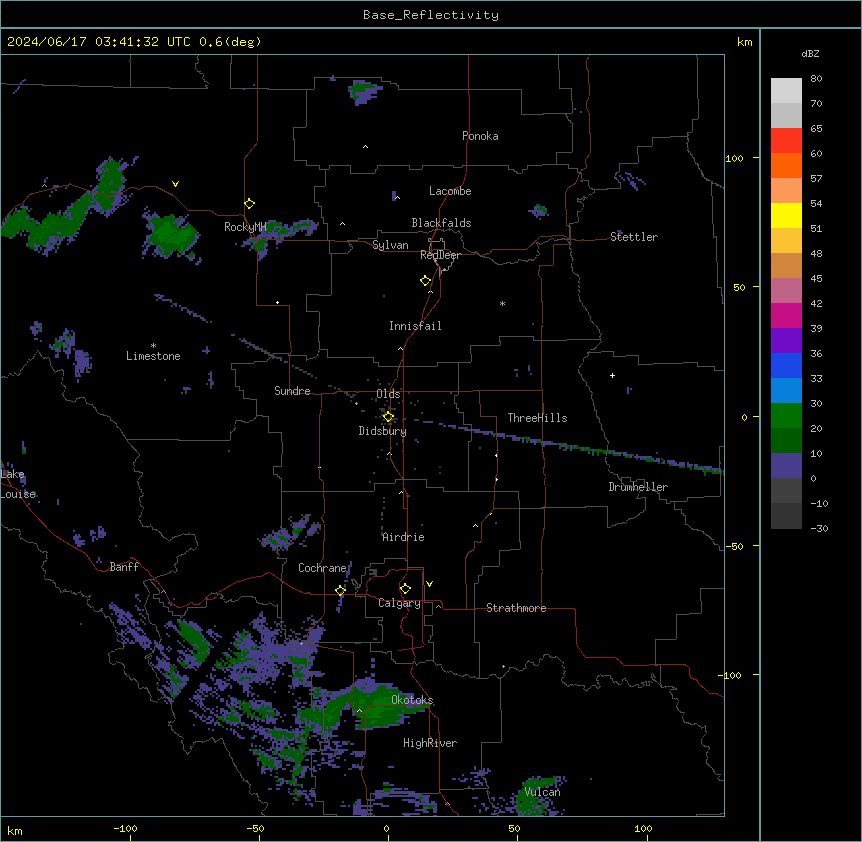
Task: Select the bright green 20-30 dBZ legend swatch
Action: coord(786,416)
